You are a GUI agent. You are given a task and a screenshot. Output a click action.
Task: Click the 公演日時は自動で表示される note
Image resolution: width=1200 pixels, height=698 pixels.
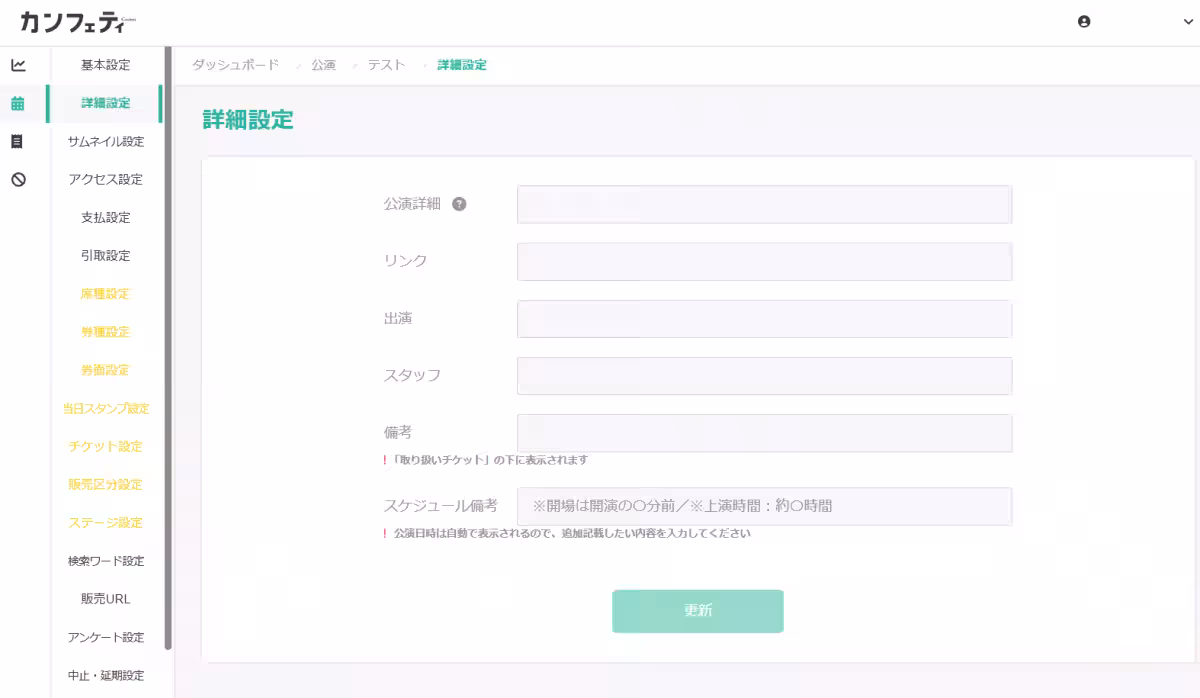566,533
